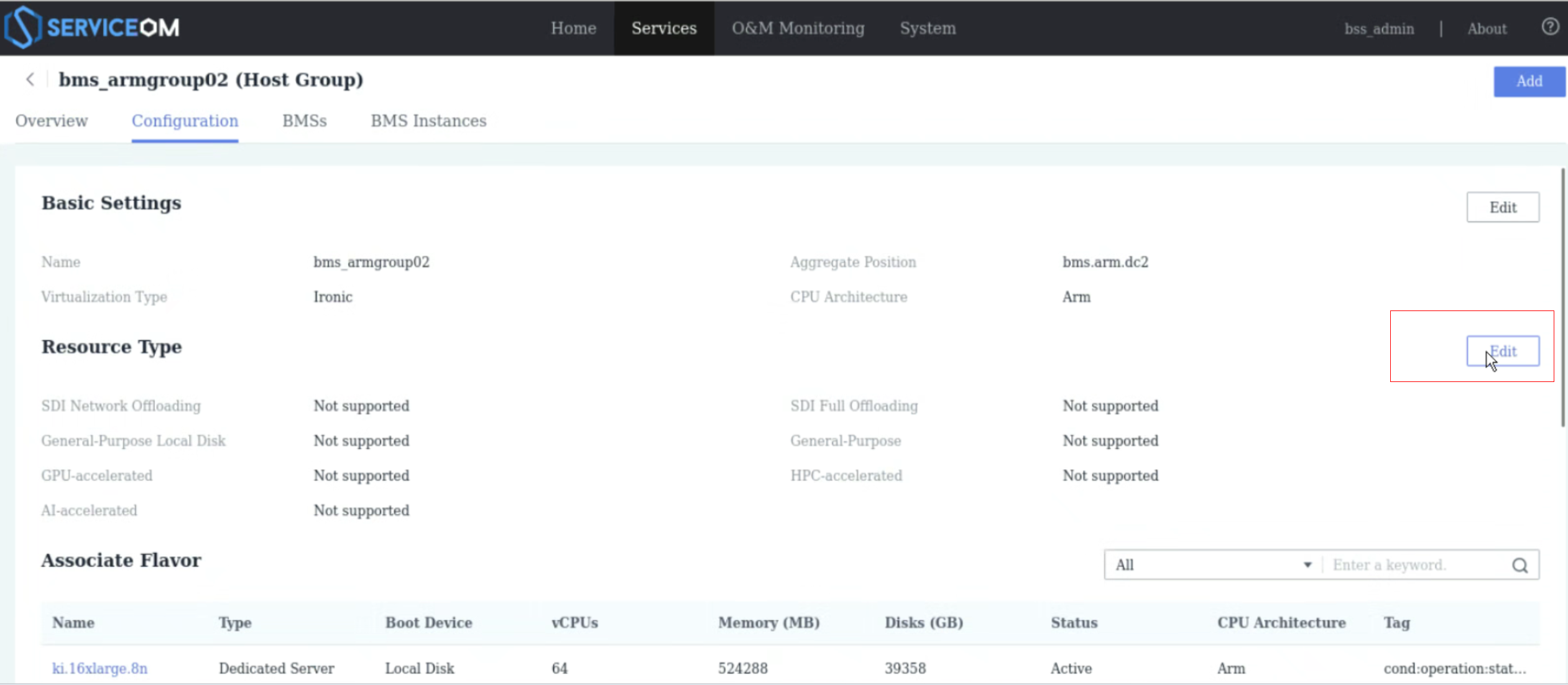The image size is (1568, 685).
Task: Click the ServiceOM logo icon
Action: [x=22, y=27]
